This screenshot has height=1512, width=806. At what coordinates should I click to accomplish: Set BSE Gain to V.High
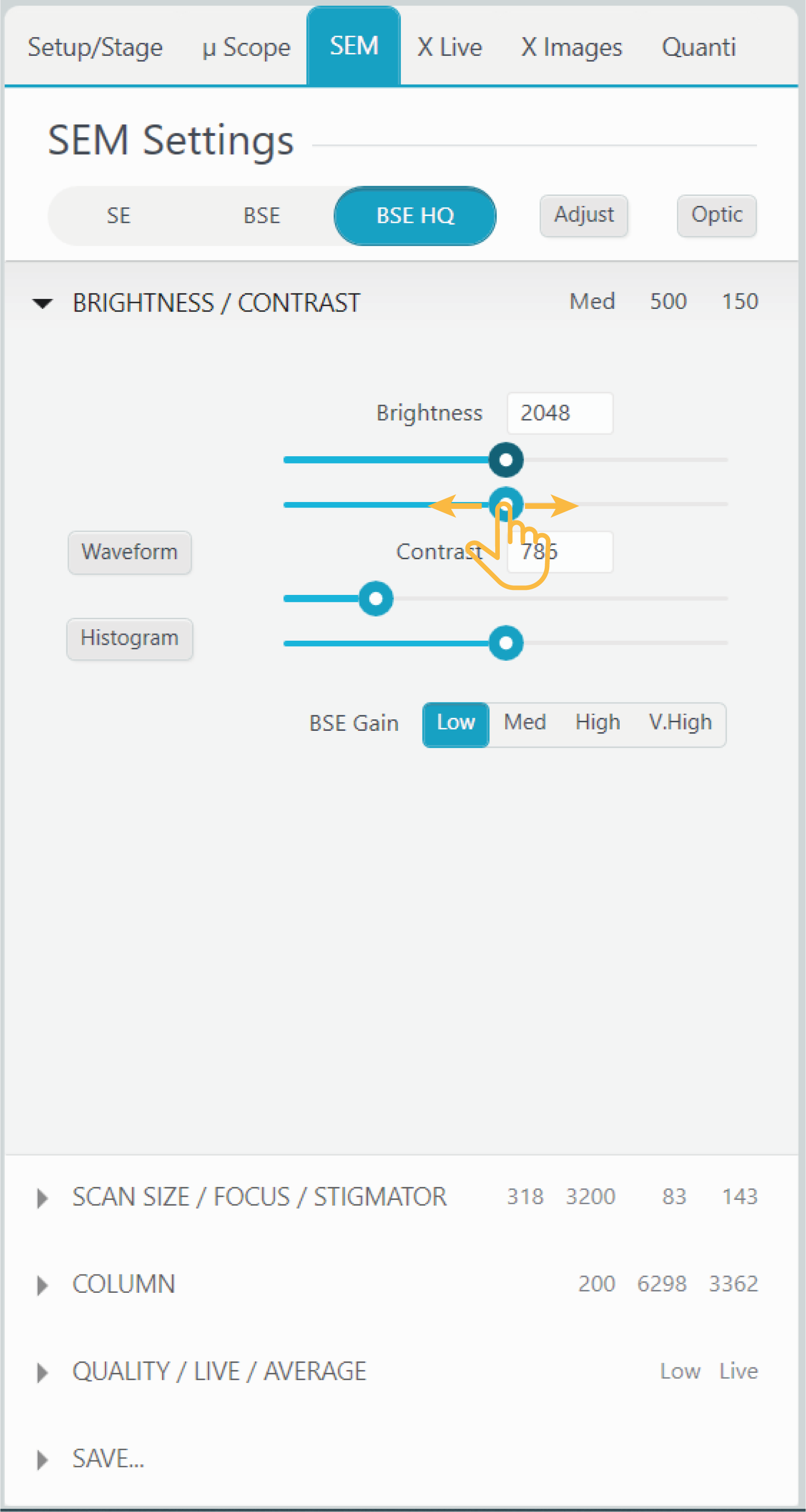(x=680, y=723)
